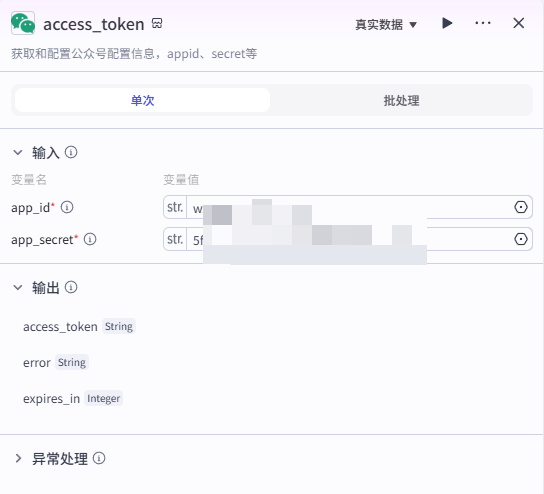
Task: Expand the 异常处理 section
Action: coord(18,458)
